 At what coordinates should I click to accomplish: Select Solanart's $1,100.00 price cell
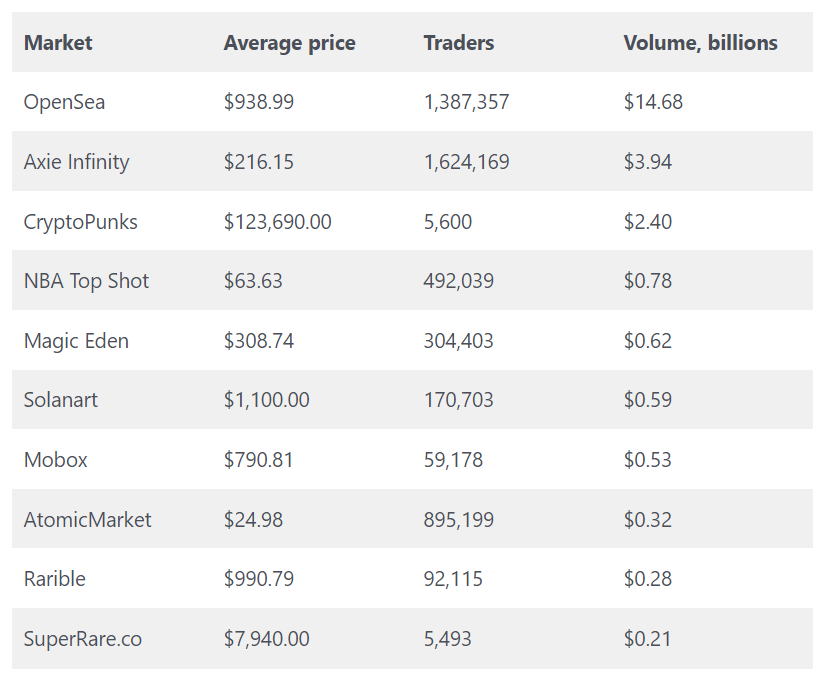click(x=266, y=400)
